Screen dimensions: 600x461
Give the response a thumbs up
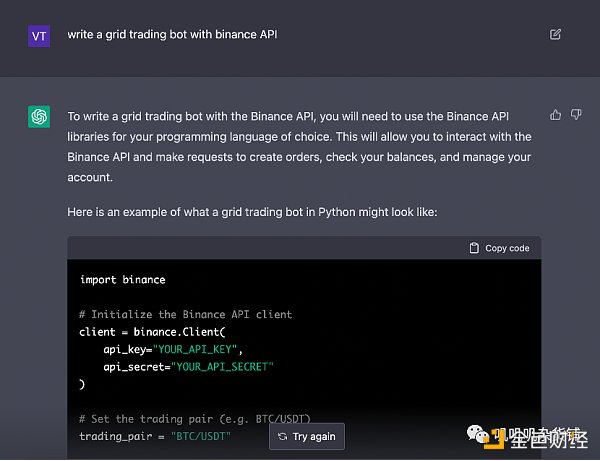[556, 115]
